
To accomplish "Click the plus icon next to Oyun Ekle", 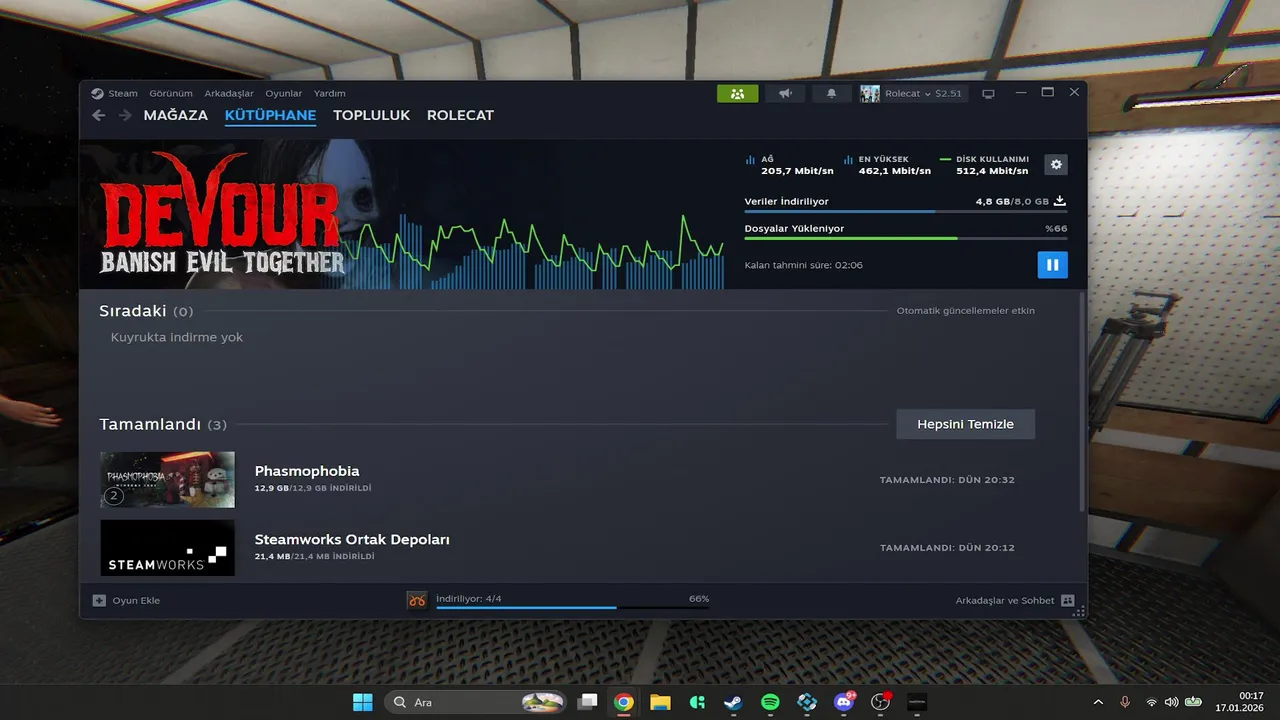I will click(99, 600).
